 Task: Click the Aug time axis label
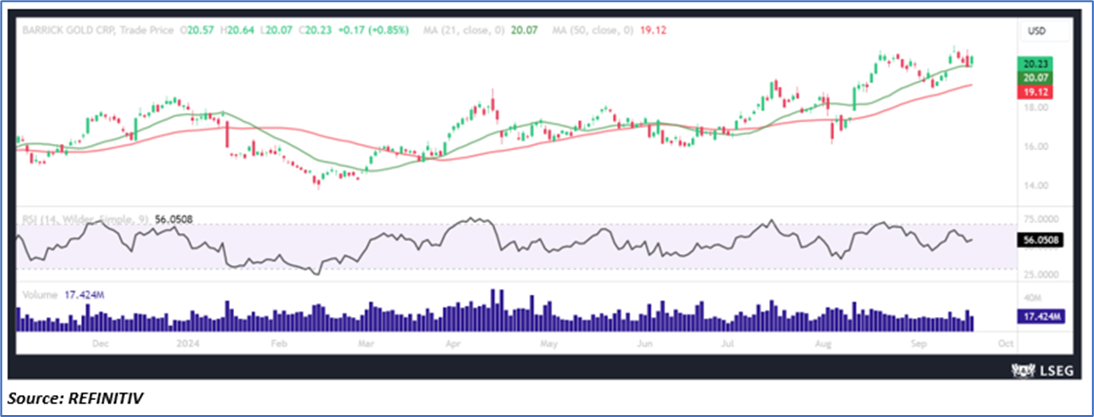point(825,344)
